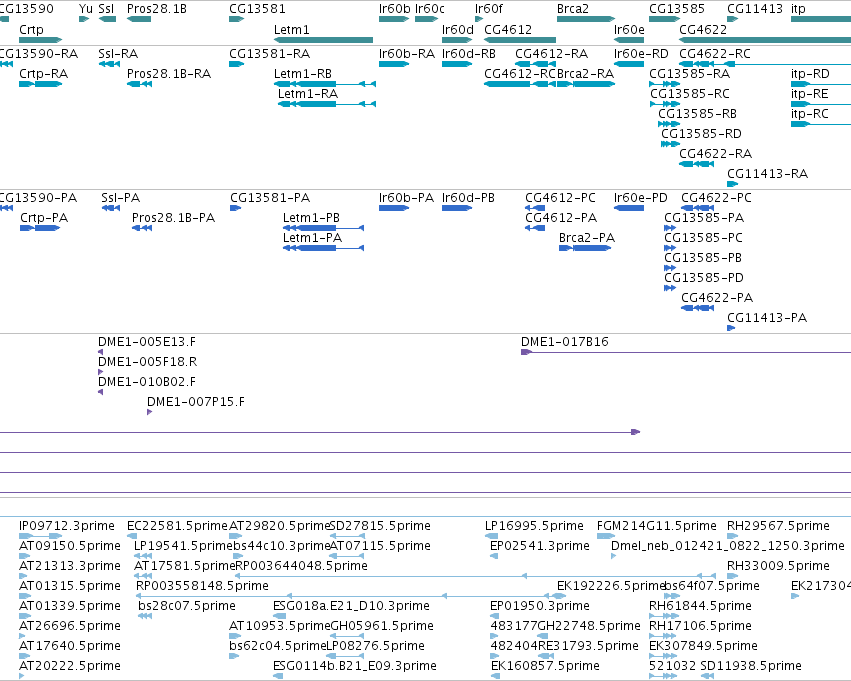Screen dimensions: 851x681
Task: Open the 'FGM214G11.5prime' EST label
Action: pyautogui.click(x=657, y=526)
